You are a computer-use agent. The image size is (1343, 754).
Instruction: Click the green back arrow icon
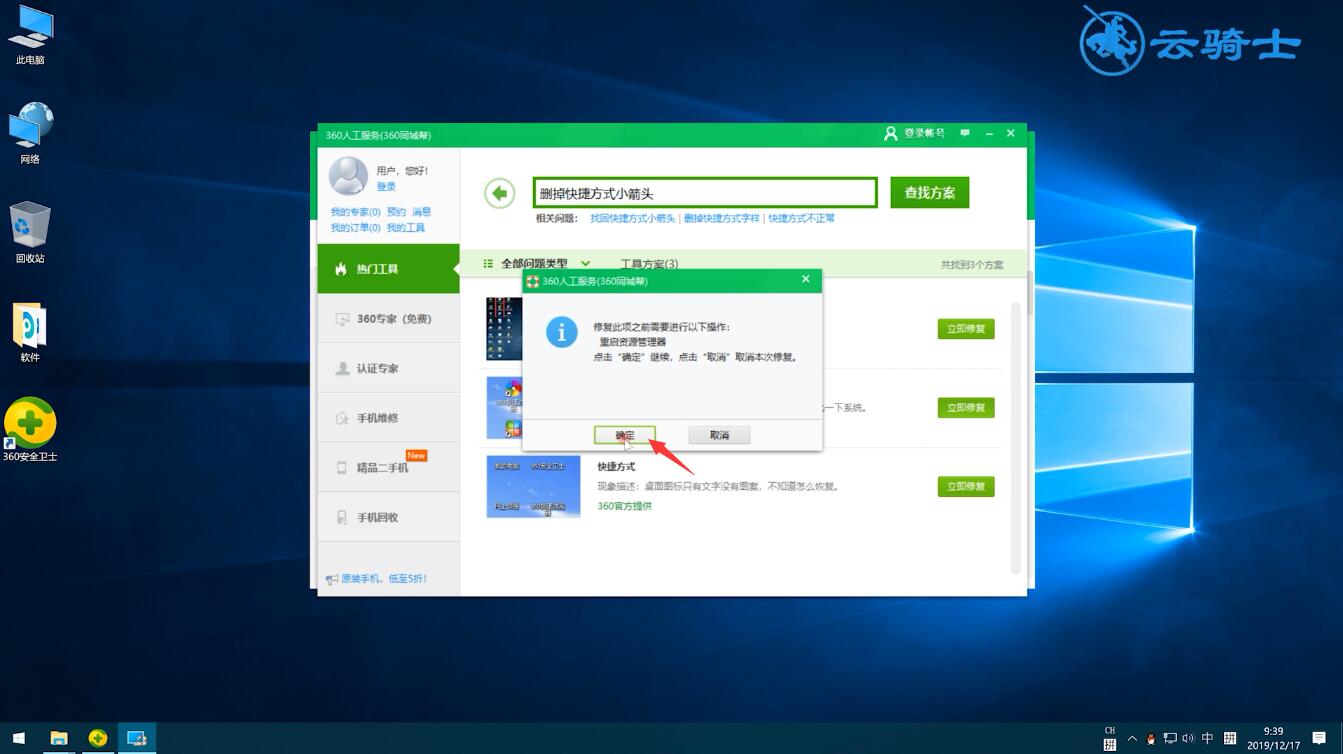click(x=499, y=193)
